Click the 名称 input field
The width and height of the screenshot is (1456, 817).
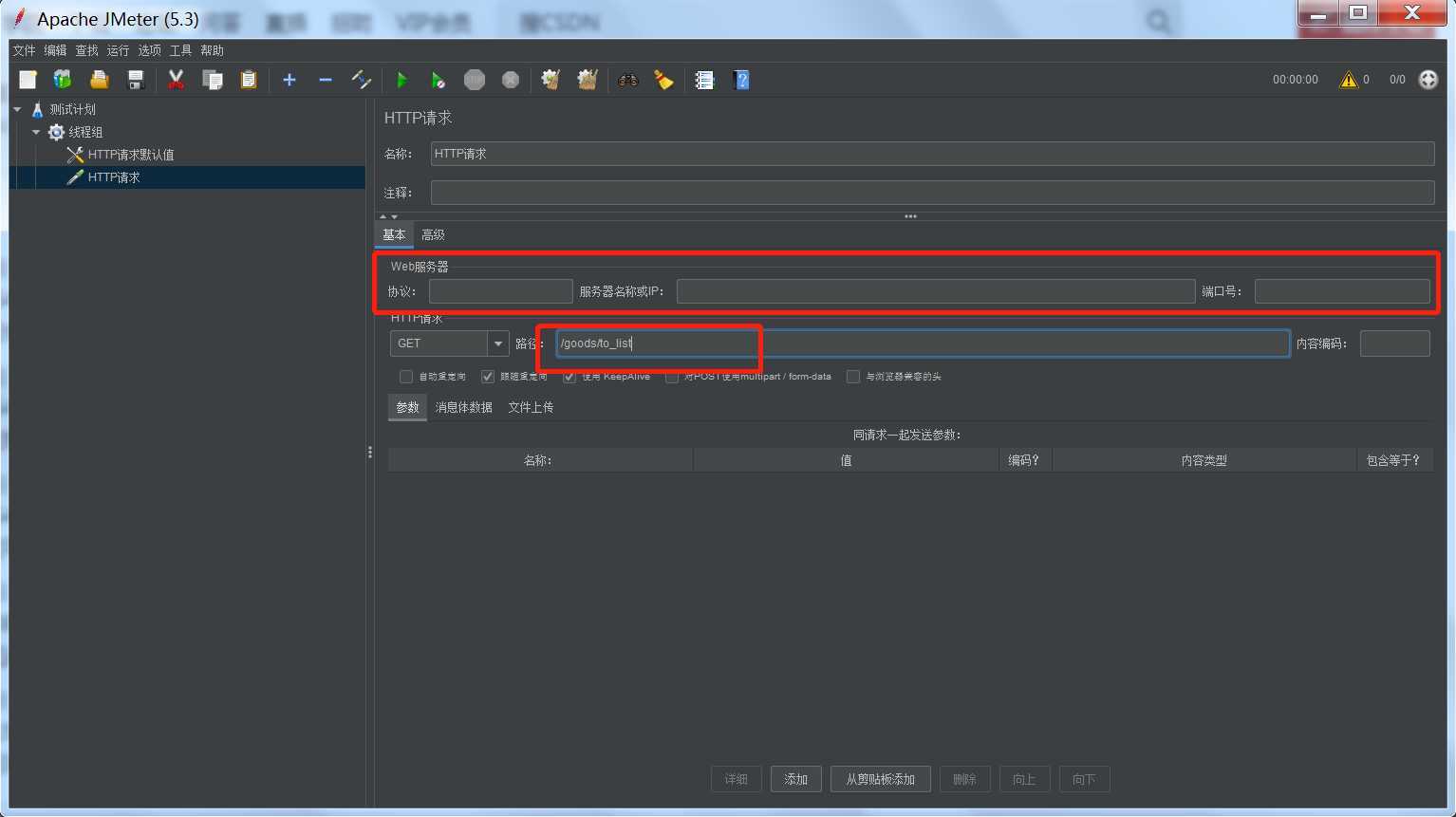pos(932,154)
